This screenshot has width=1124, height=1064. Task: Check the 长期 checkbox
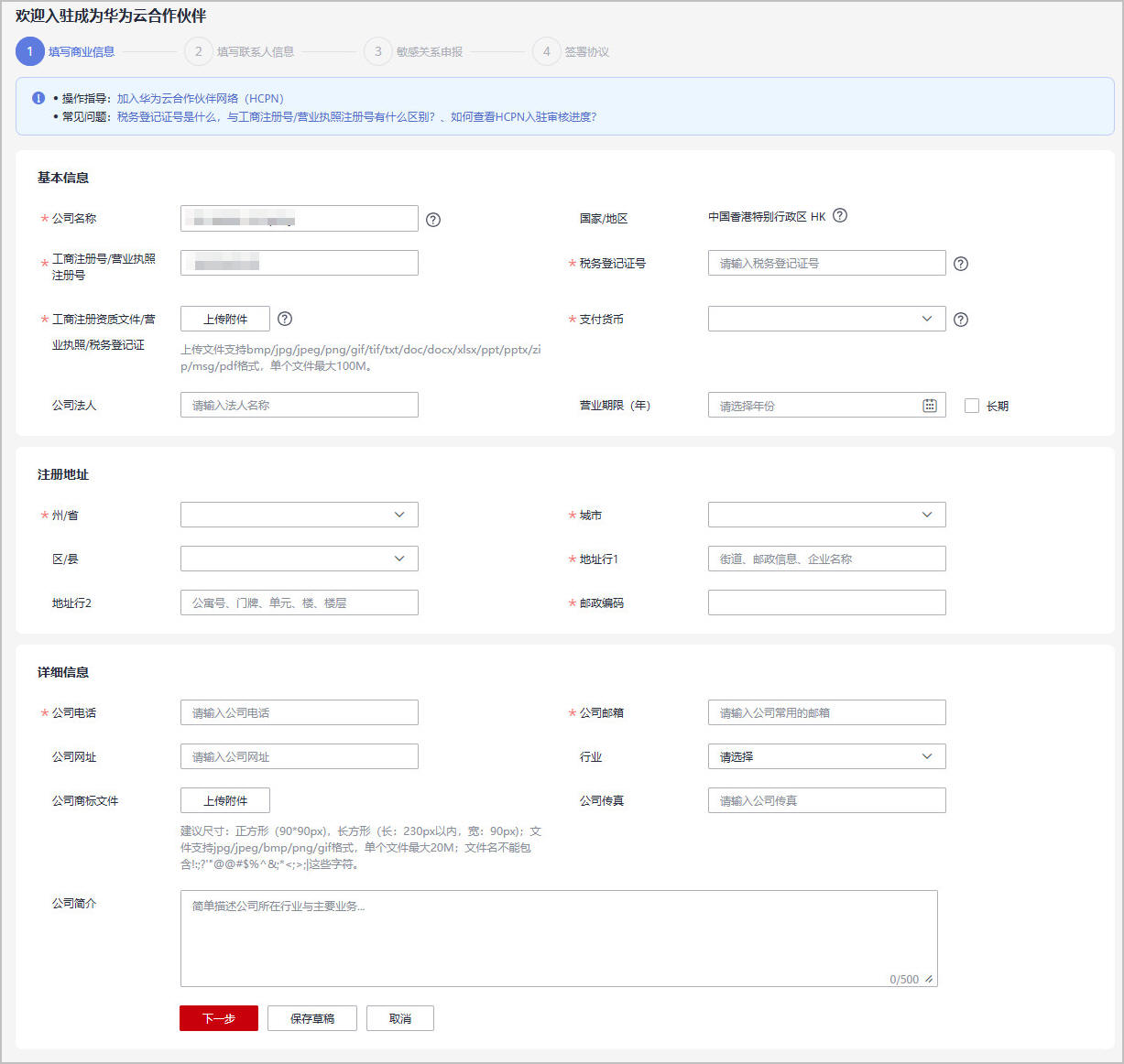pyautogui.click(x=972, y=406)
